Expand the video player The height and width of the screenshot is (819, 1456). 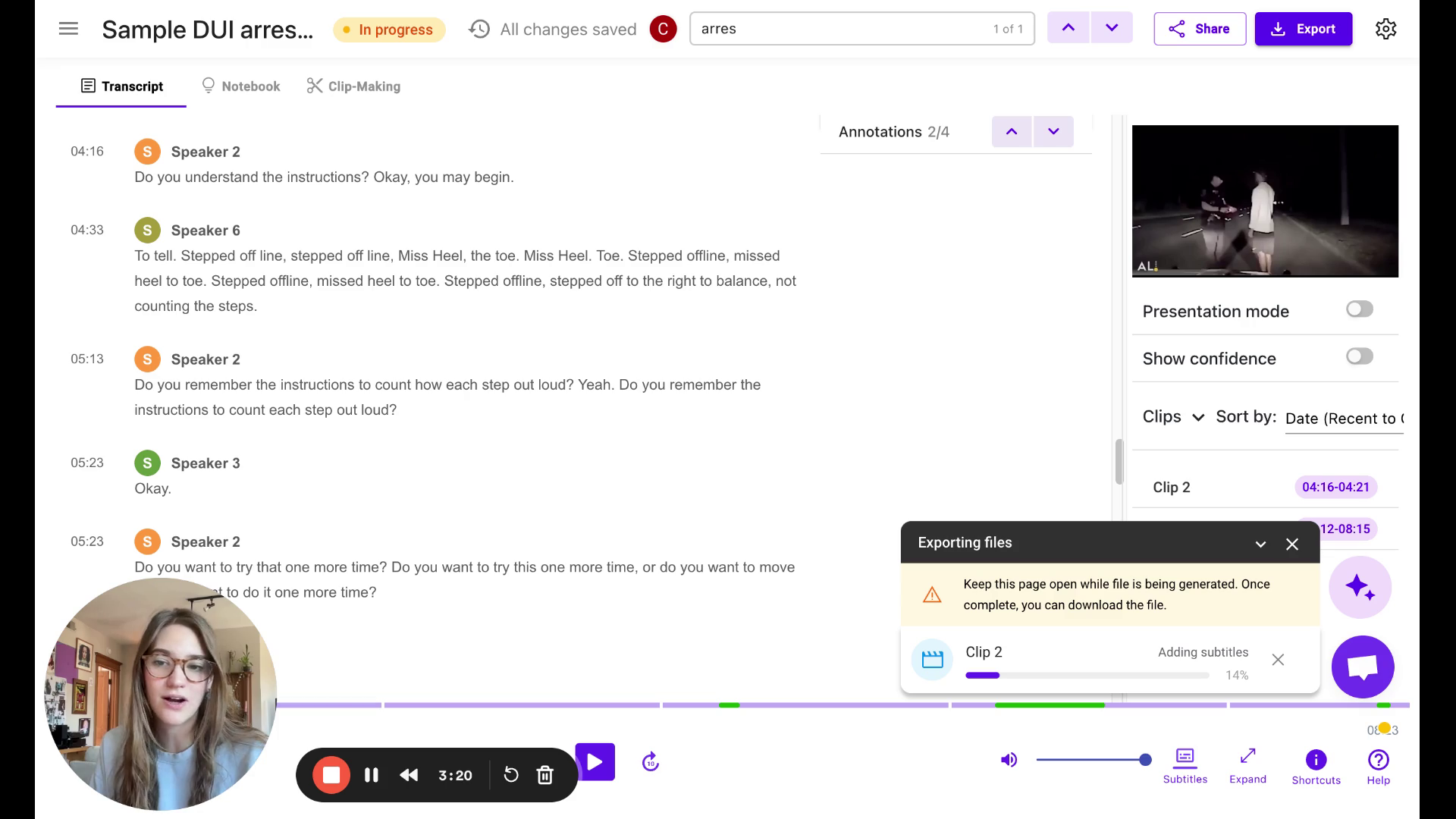coord(1247,765)
